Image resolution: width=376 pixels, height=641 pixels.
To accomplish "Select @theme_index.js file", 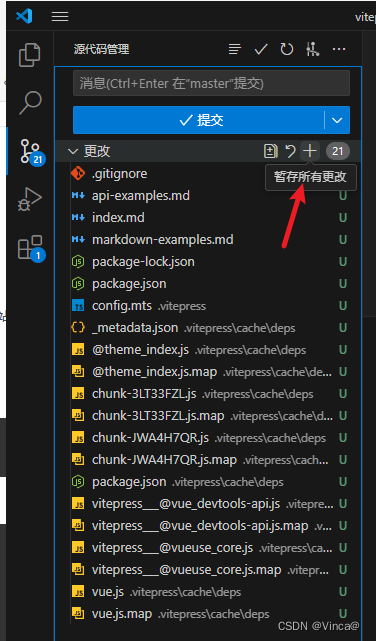I will [208, 350].
